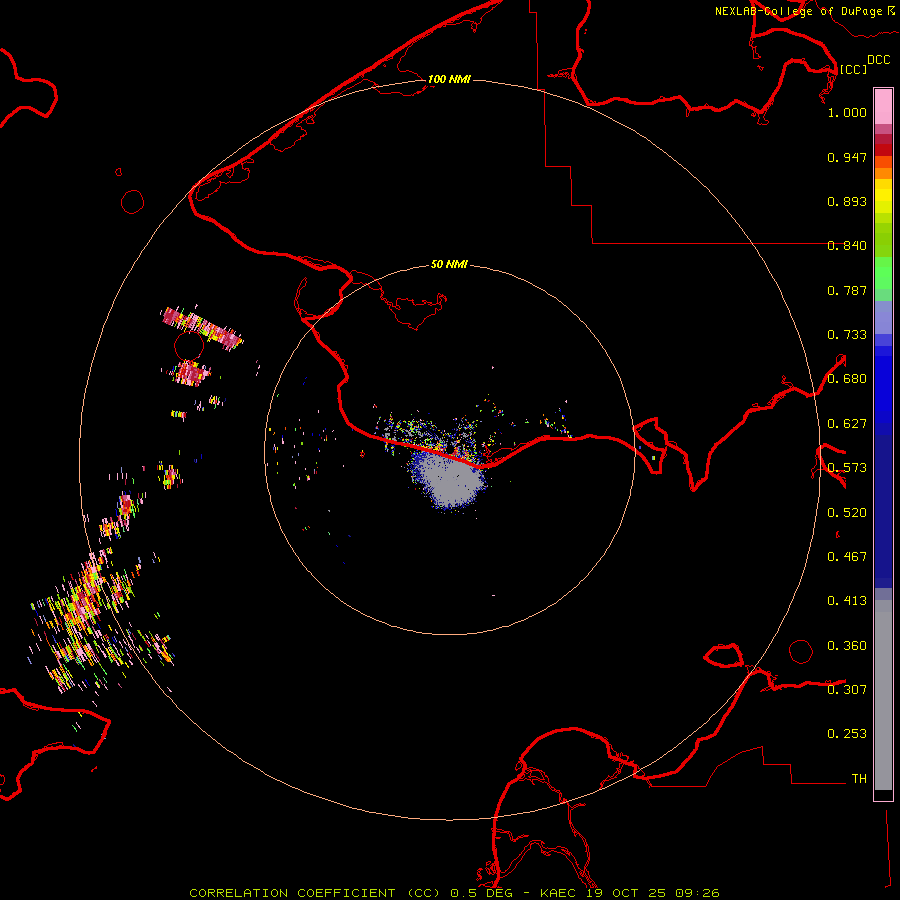900x900 pixels.
Task: Click the 0.627 color scale value
Action: click(x=847, y=424)
